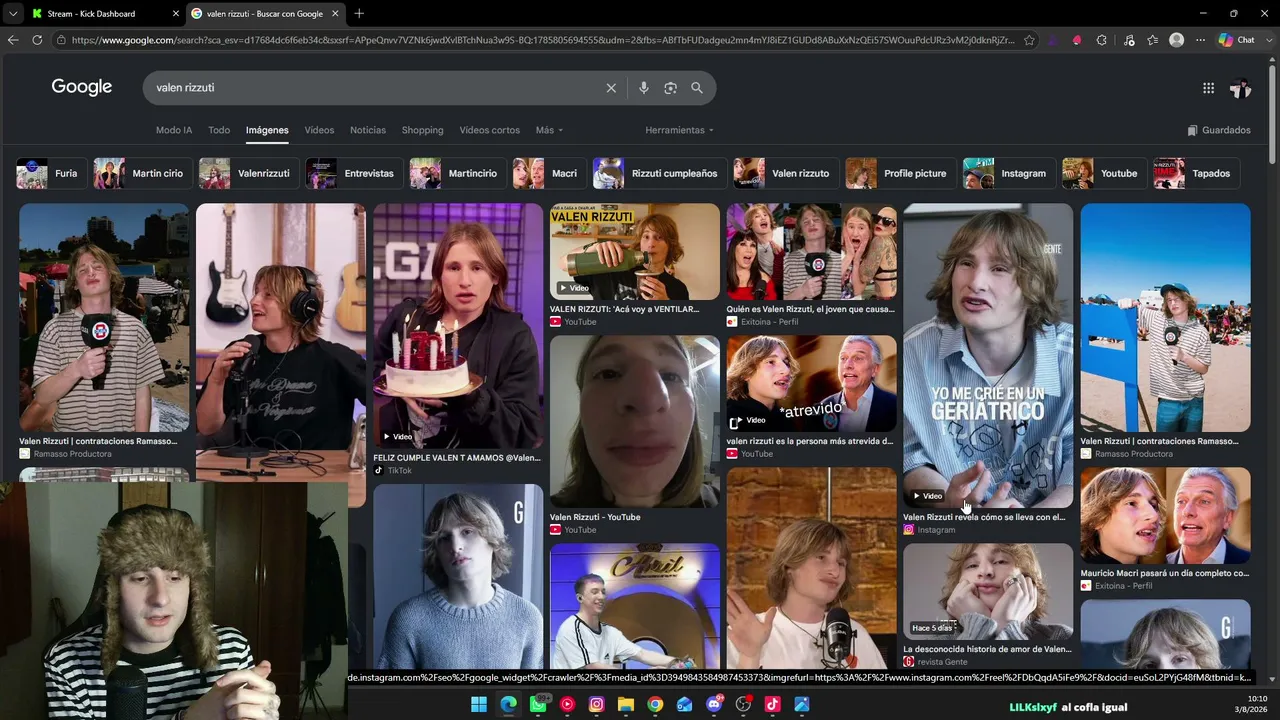Close the Stream - Kick Dashboard tab

pos(176,13)
